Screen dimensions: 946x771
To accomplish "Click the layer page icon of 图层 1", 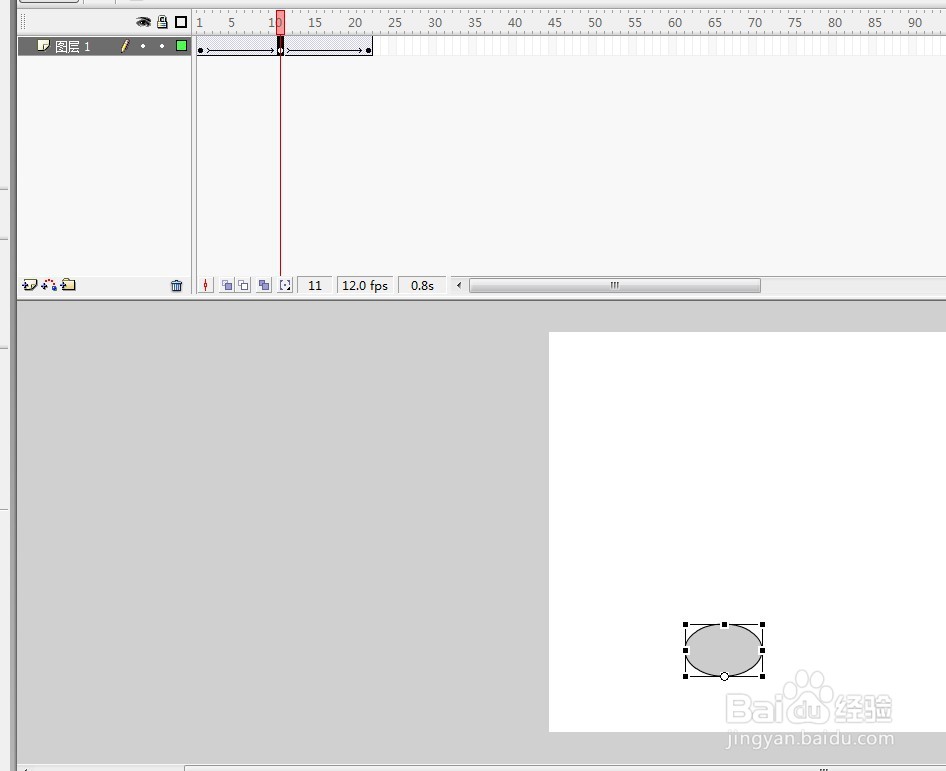I will click(x=43, y=45).
